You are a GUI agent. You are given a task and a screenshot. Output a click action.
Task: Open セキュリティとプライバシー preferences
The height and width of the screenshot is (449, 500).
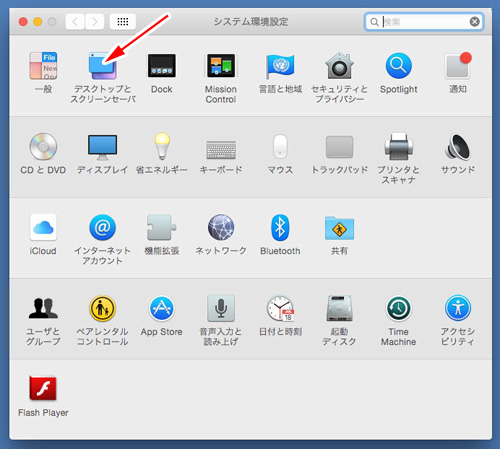pos(339,66)
